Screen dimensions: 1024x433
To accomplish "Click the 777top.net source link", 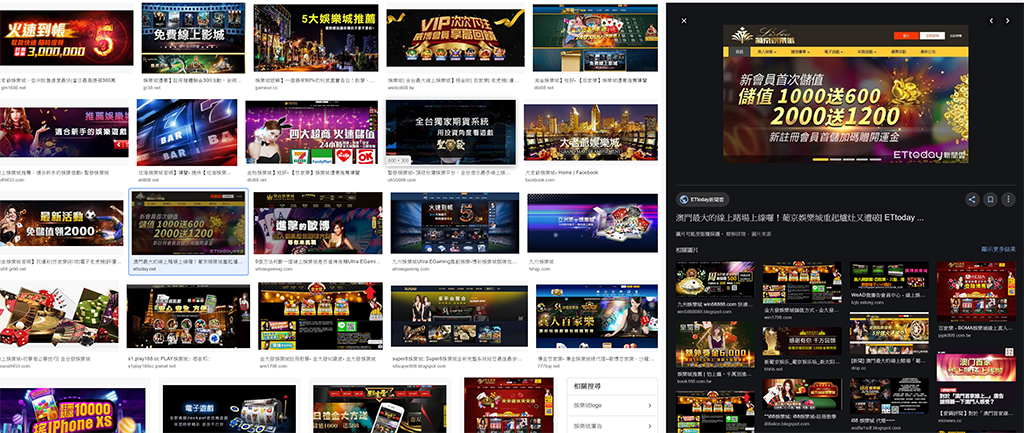I will coord(547,366).
